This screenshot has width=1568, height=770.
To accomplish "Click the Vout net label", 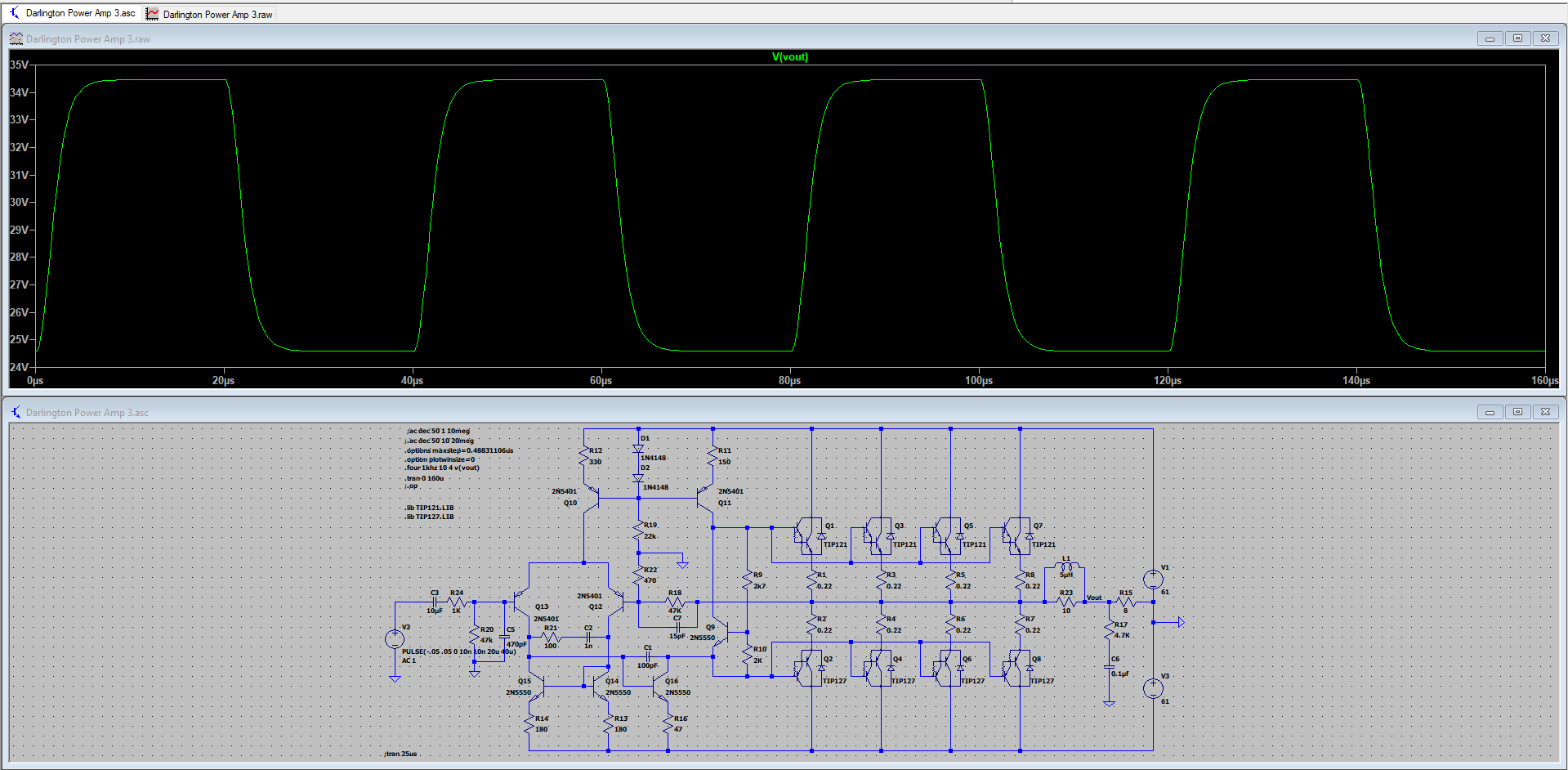I will click(x=1094, y=598).
